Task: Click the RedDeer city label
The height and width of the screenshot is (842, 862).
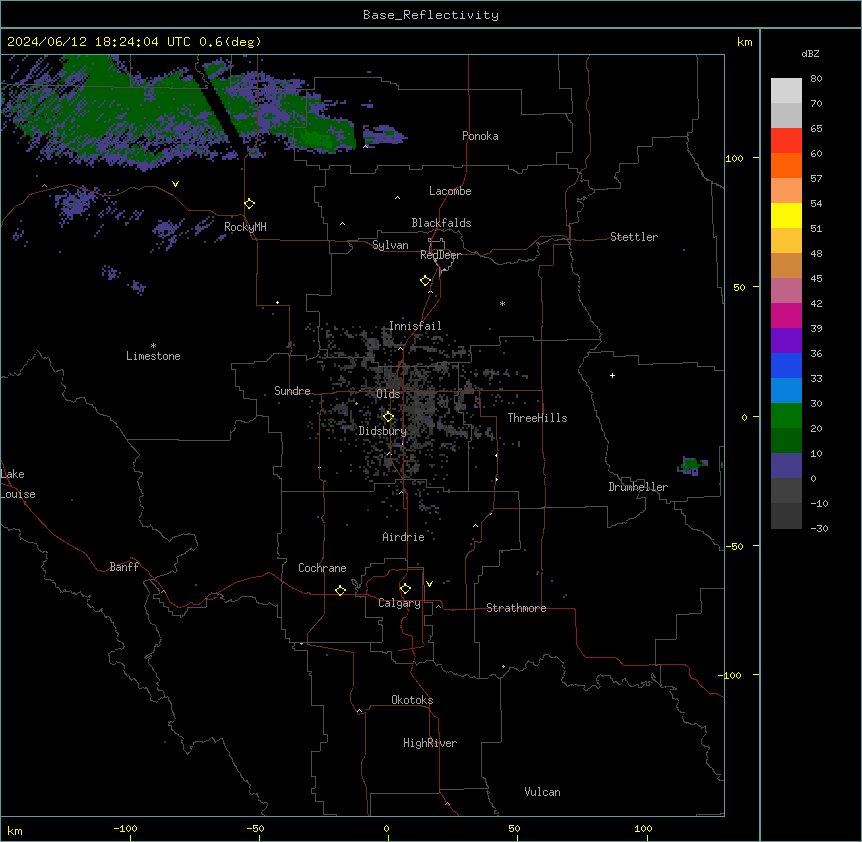Action: click(440, 255)
